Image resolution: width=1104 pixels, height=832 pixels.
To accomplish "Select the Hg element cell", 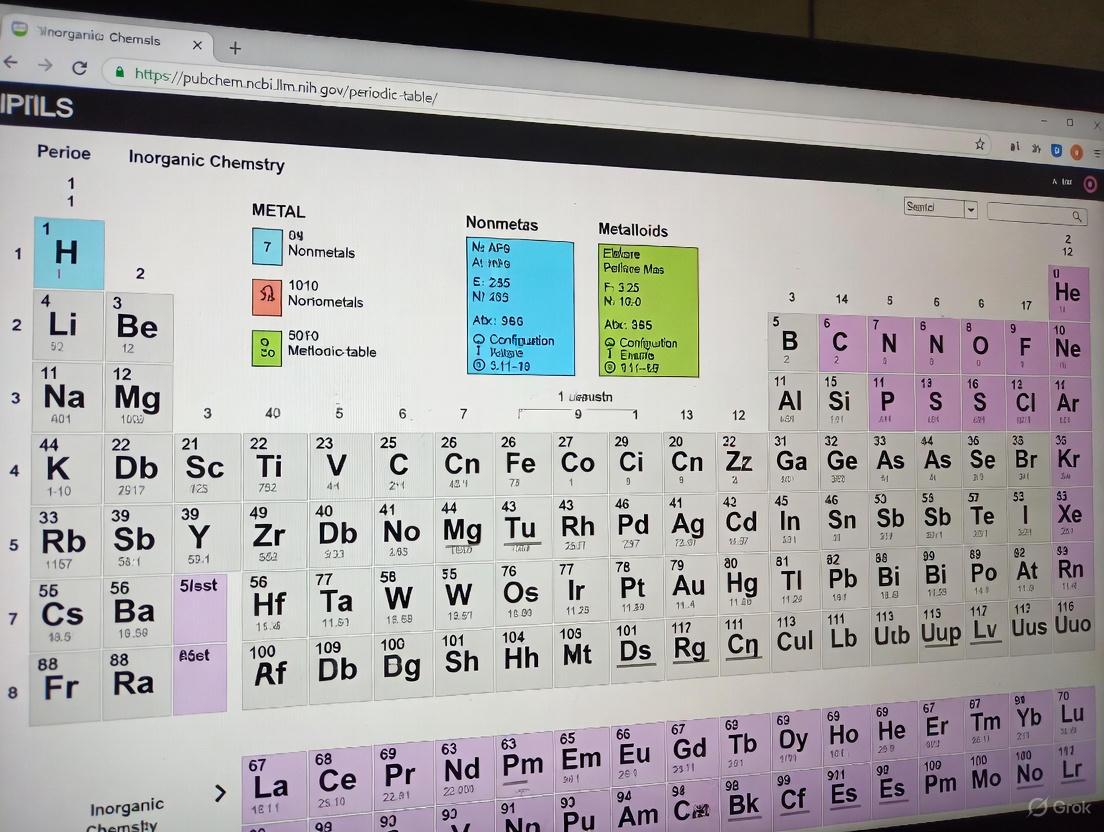I will pos(742,584).
